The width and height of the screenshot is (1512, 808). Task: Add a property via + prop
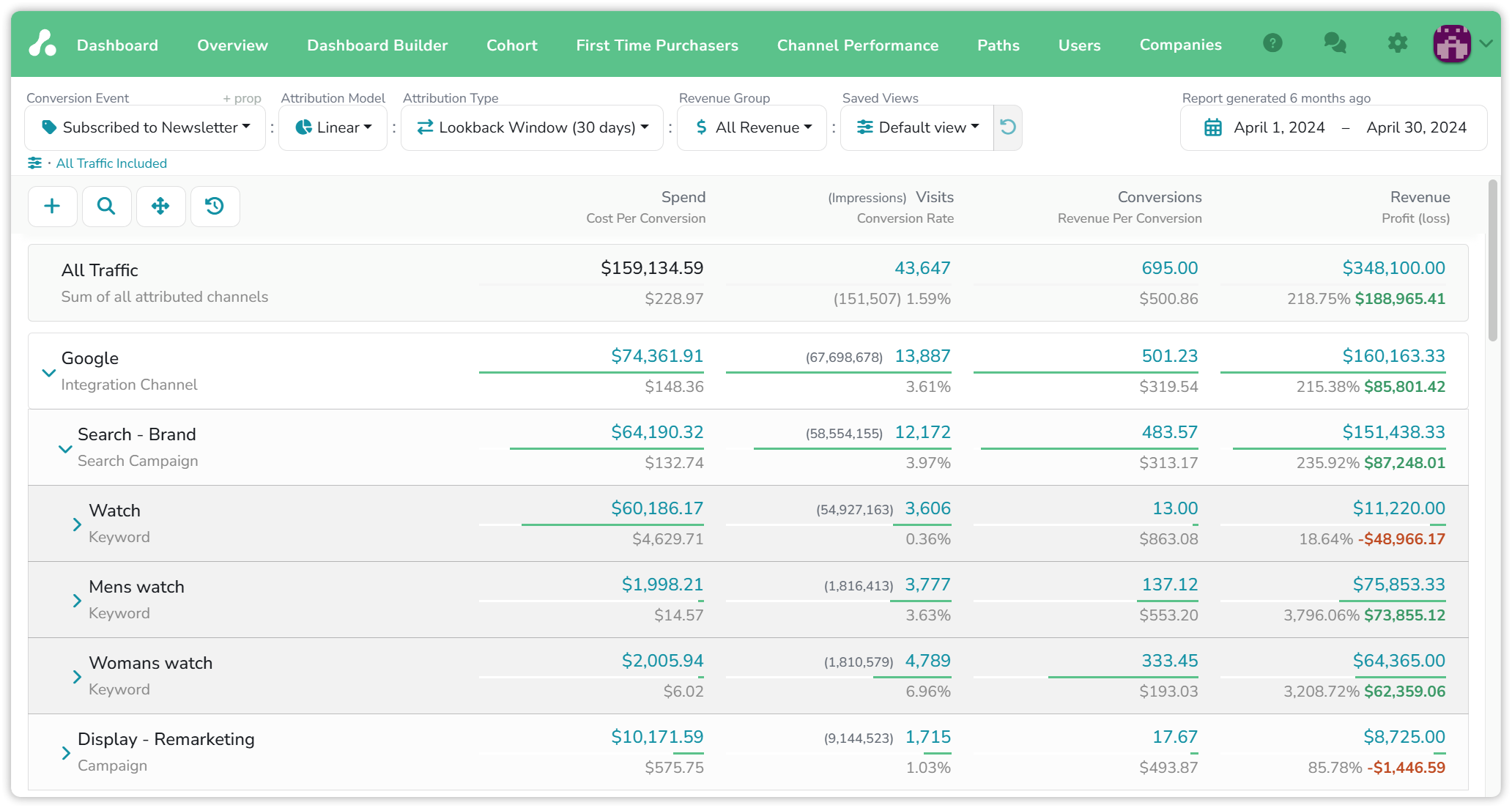coord(242,98)
